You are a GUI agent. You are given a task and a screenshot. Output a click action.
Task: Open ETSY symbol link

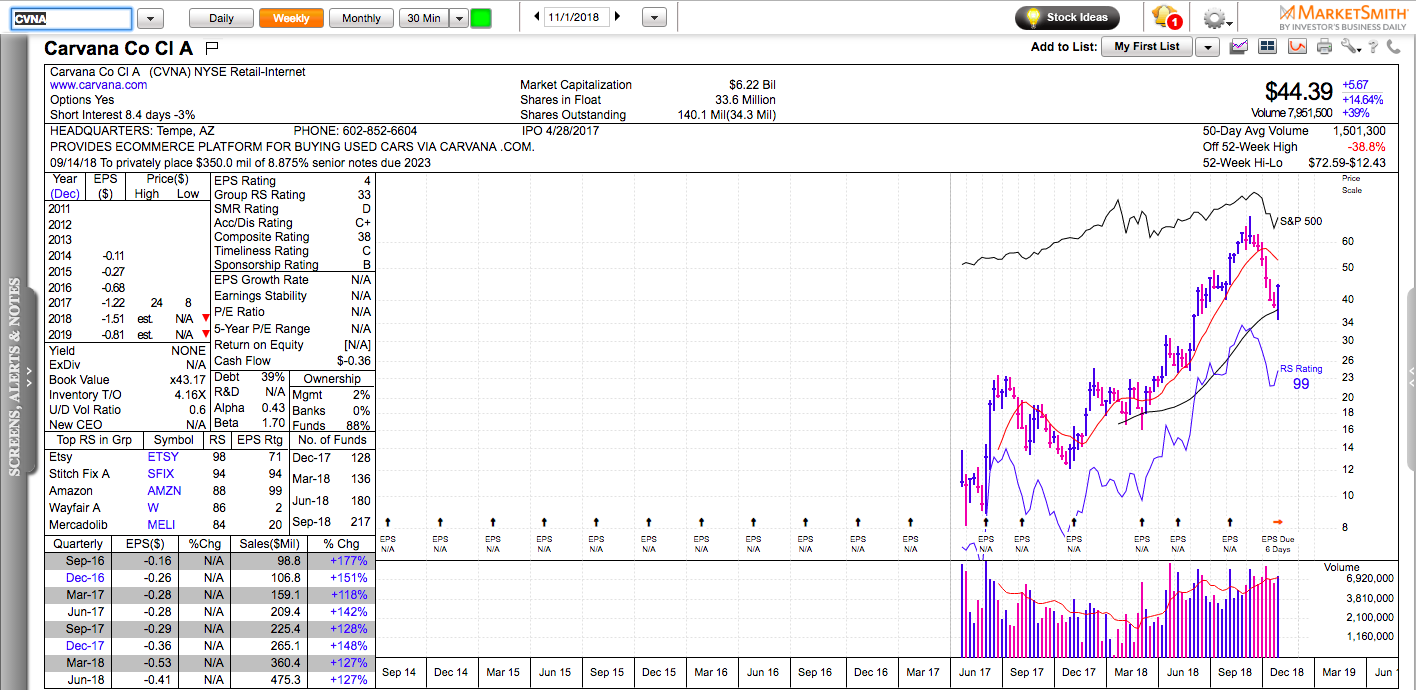point(163,457)
